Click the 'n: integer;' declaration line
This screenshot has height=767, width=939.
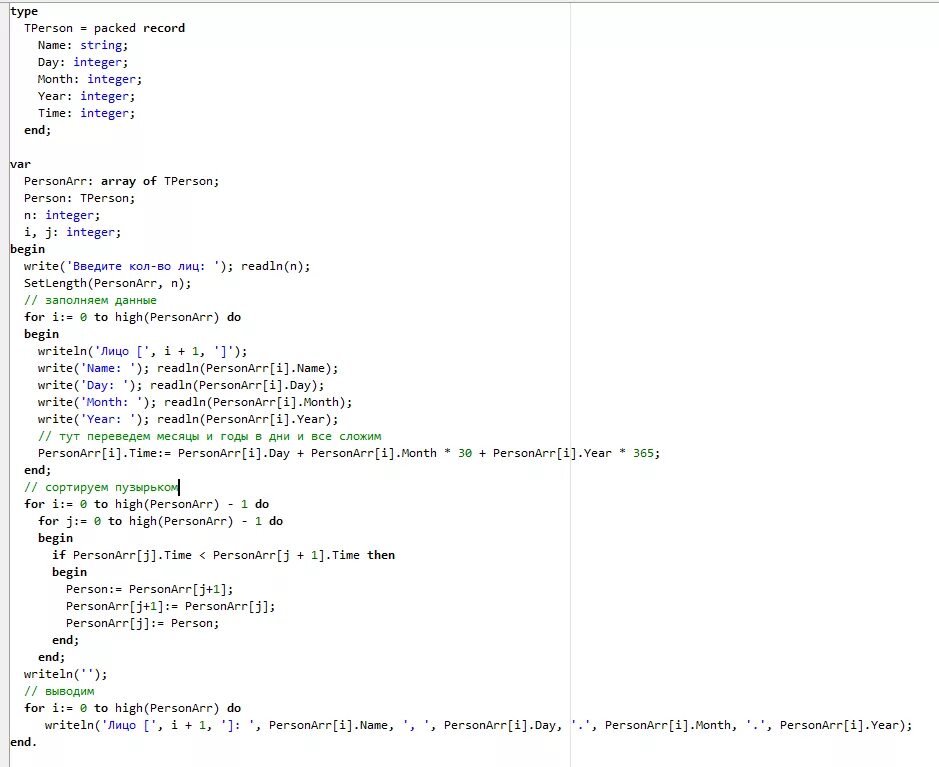[x=62, y=215]
